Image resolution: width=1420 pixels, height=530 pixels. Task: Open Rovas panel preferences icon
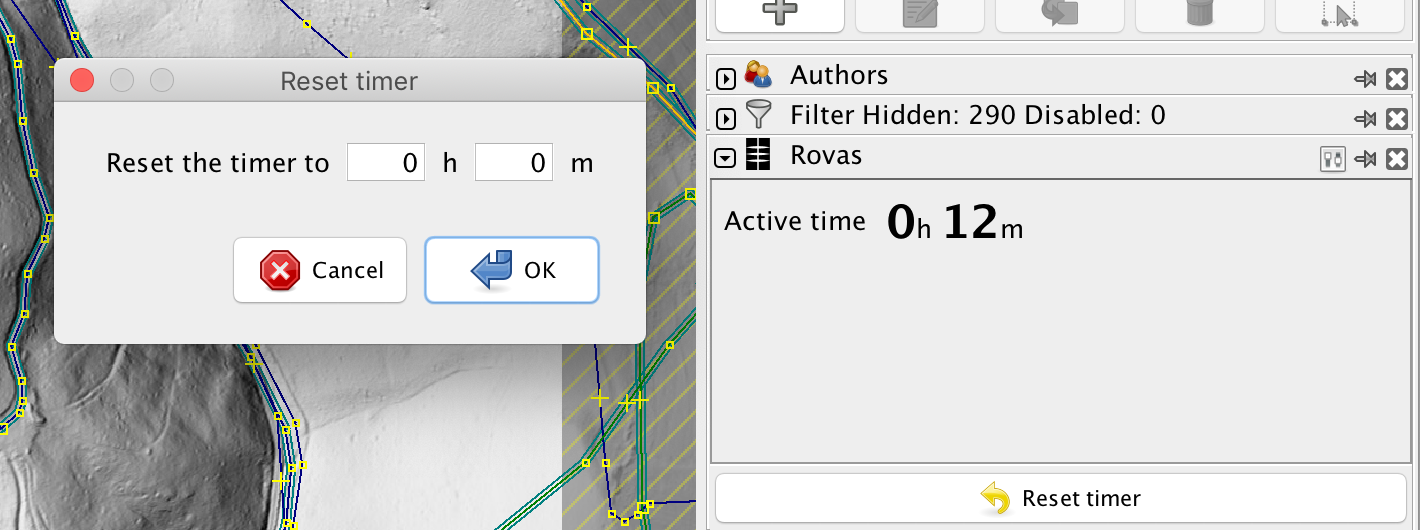[1333, 159]
